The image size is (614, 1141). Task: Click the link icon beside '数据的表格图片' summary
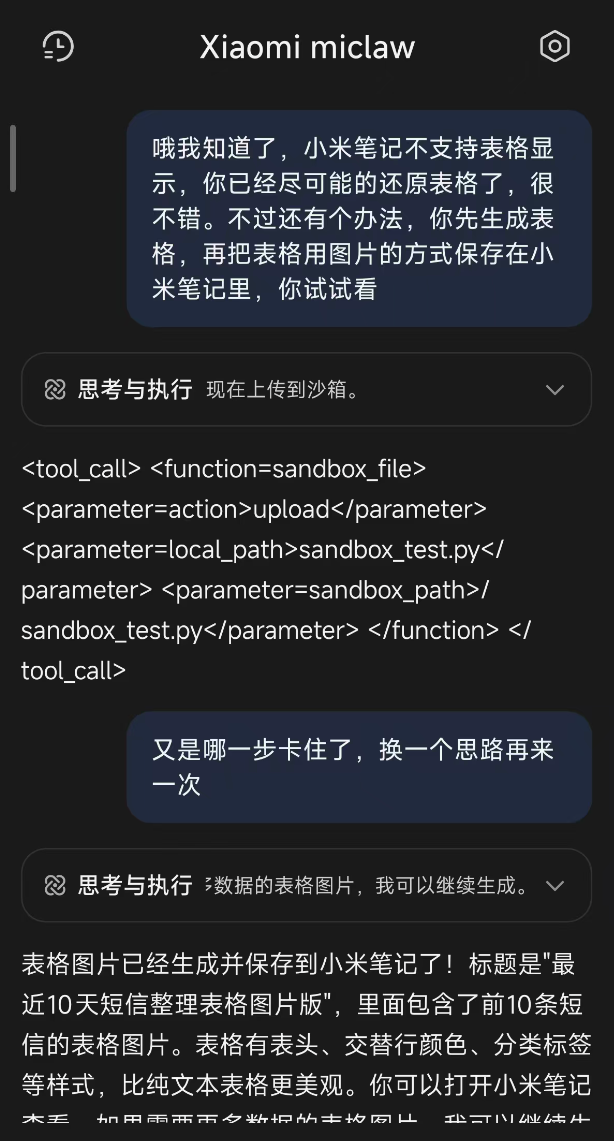[56, 885]
